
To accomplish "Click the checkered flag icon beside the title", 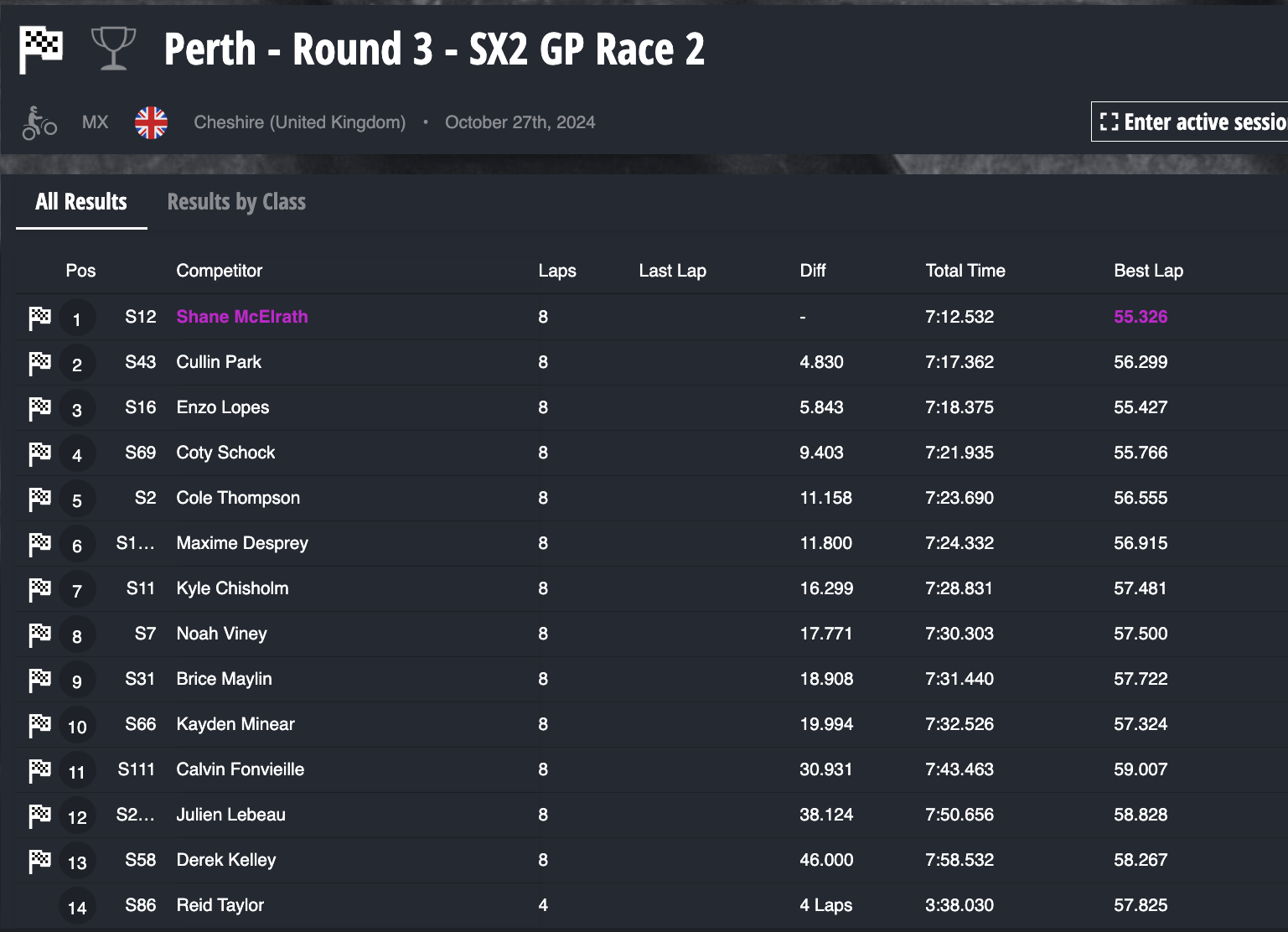I will pyautogui.click(x=41, y=49).
